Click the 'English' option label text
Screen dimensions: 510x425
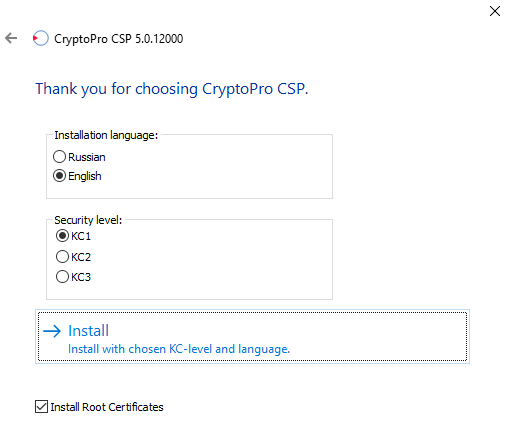(85, 176)
